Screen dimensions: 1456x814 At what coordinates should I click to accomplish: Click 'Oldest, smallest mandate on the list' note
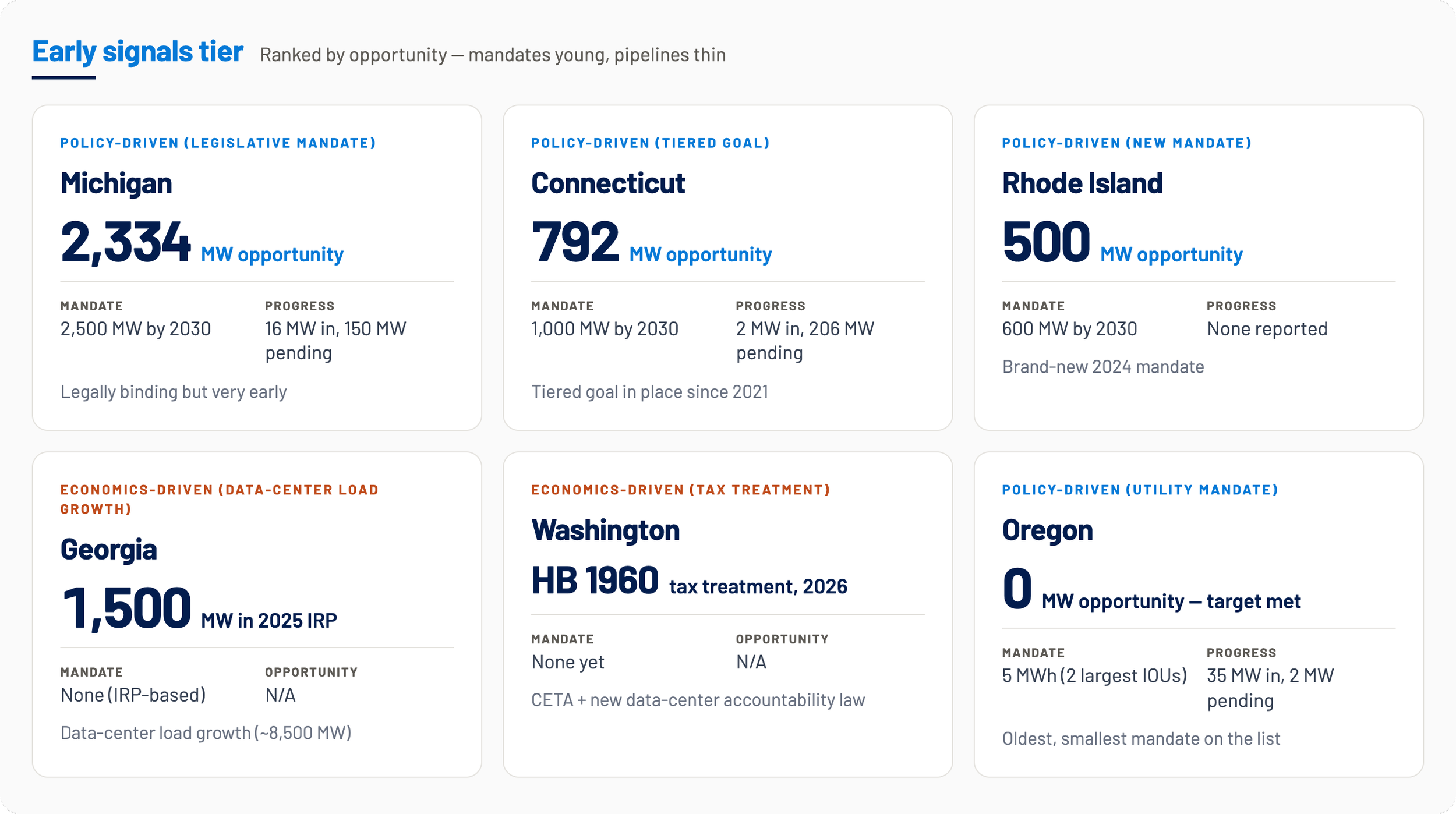click(x=1141, y=739)
